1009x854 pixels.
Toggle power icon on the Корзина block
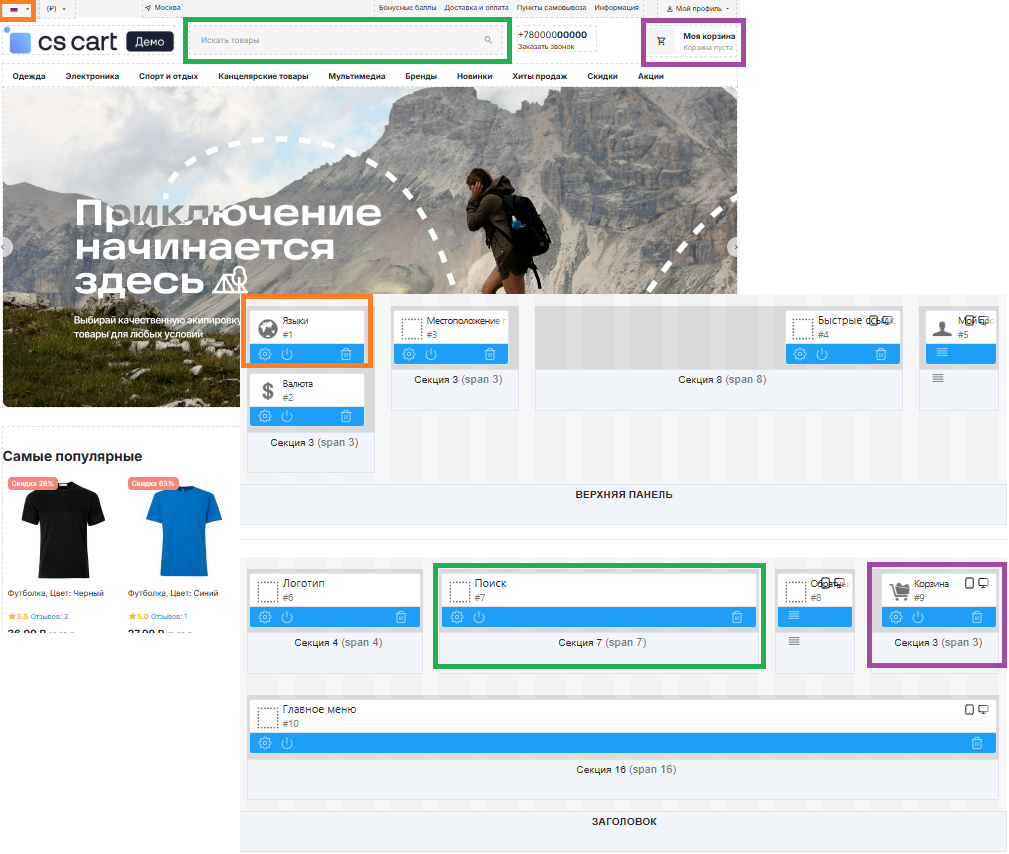[x=918, y=617]
